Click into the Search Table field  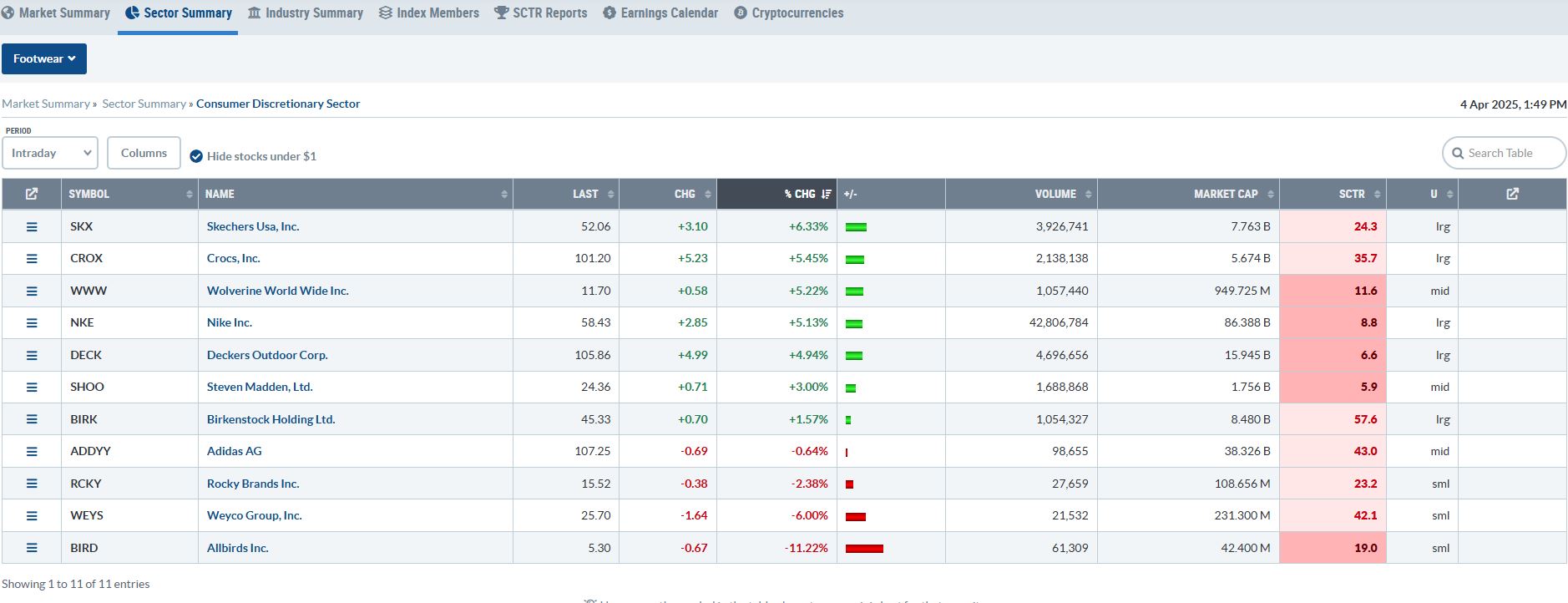point(1510,154)
